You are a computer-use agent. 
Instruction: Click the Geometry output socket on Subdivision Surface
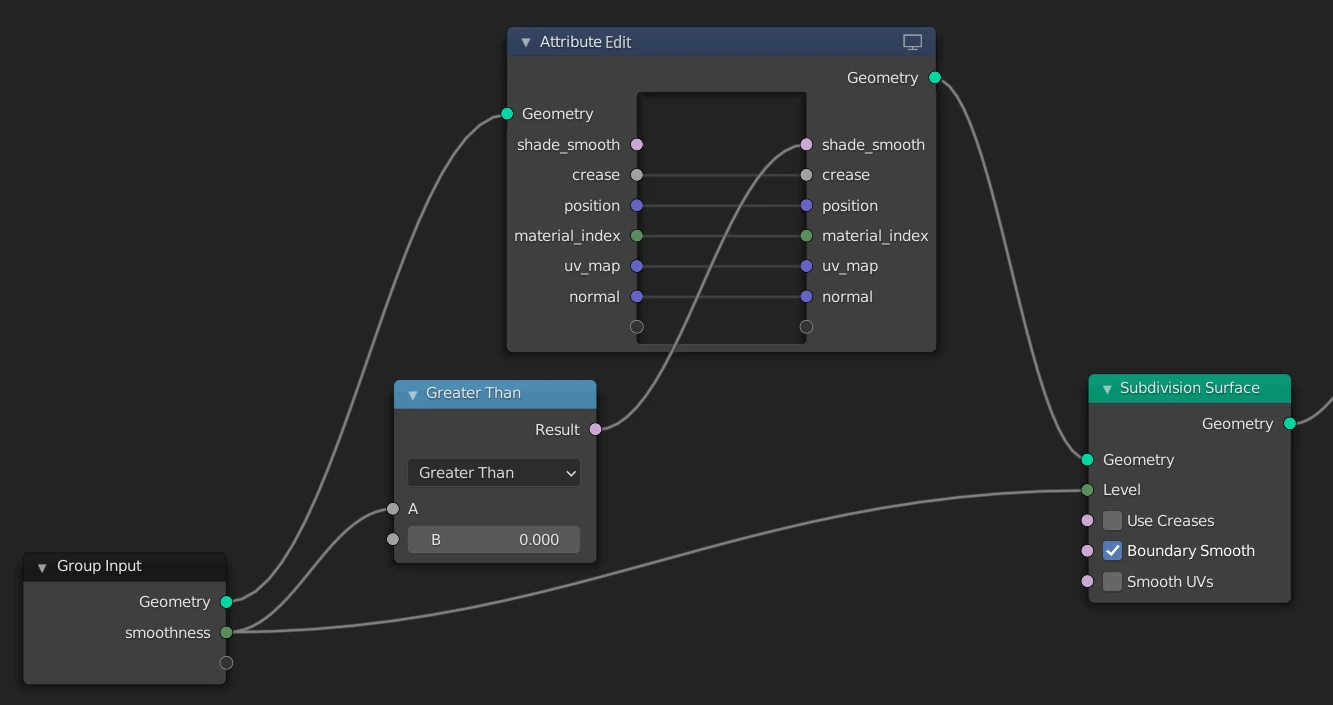pyautogui.click(x=1290, y=424)
